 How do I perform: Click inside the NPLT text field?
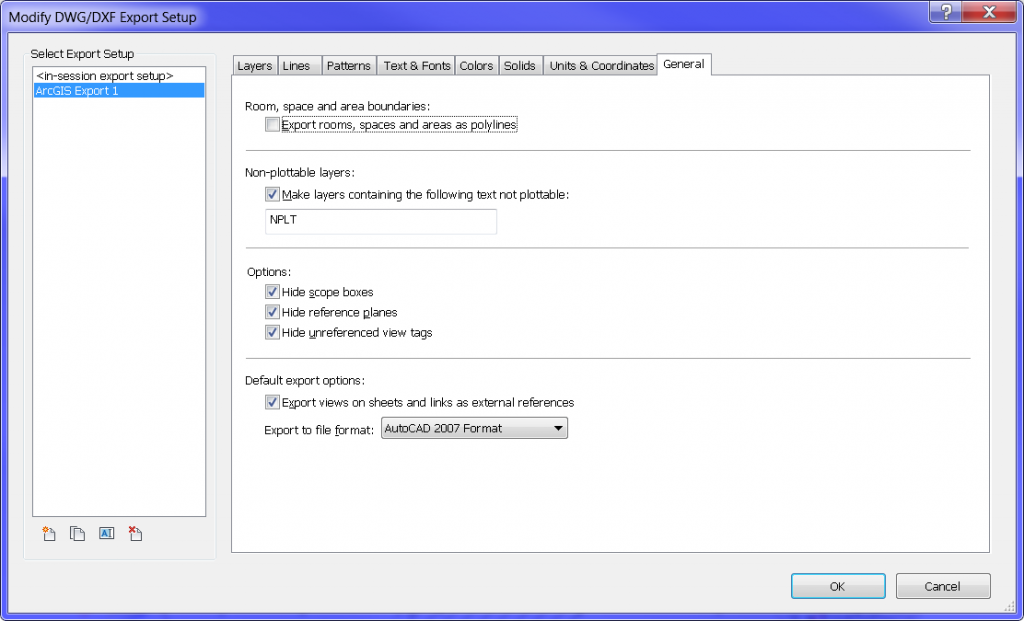click(380, 220)
